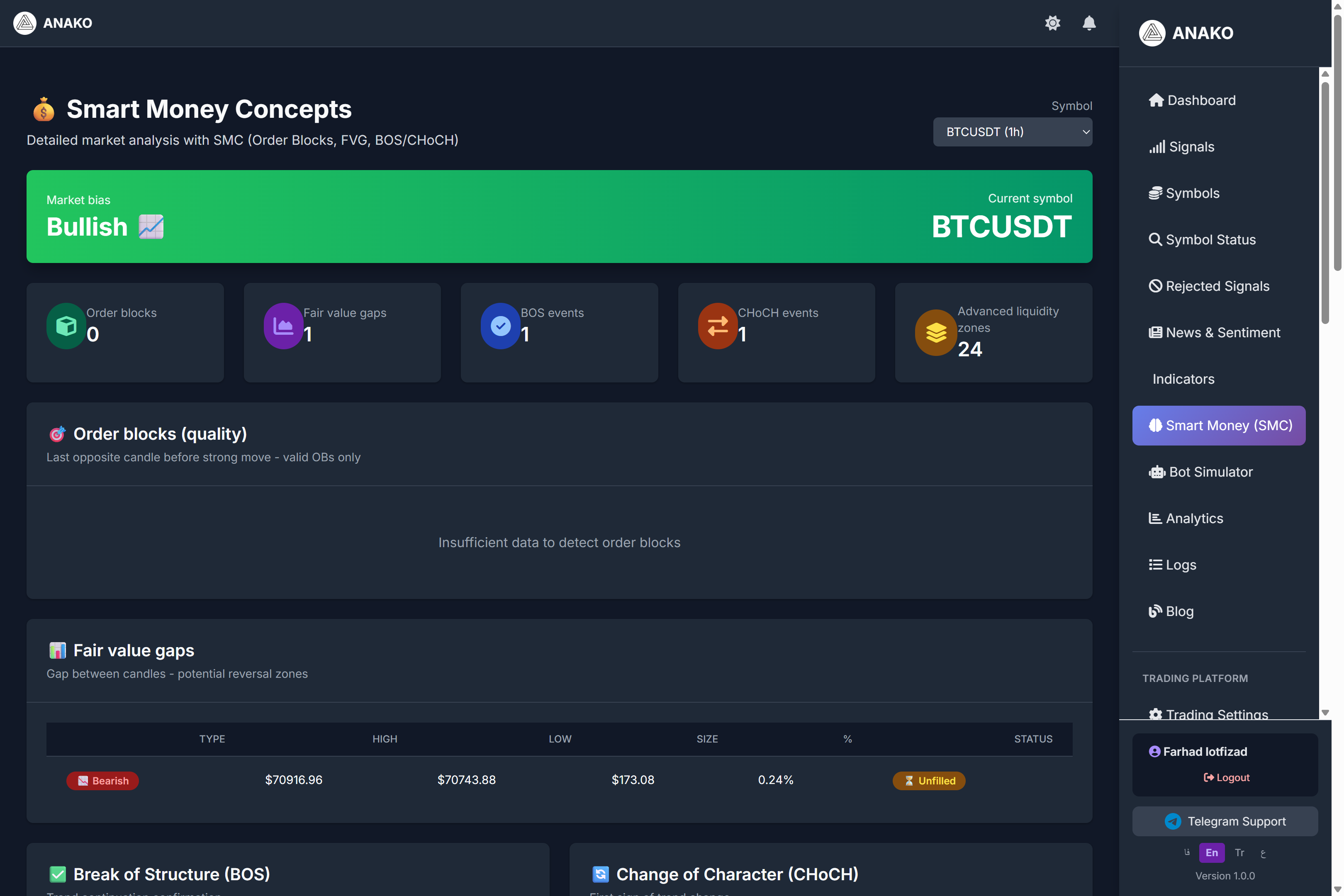Image resolution: width=1344 pixels, height=896 pixels.
Task: Click the CHoCH events swap arrows icon
Action: tap(718, 326)
